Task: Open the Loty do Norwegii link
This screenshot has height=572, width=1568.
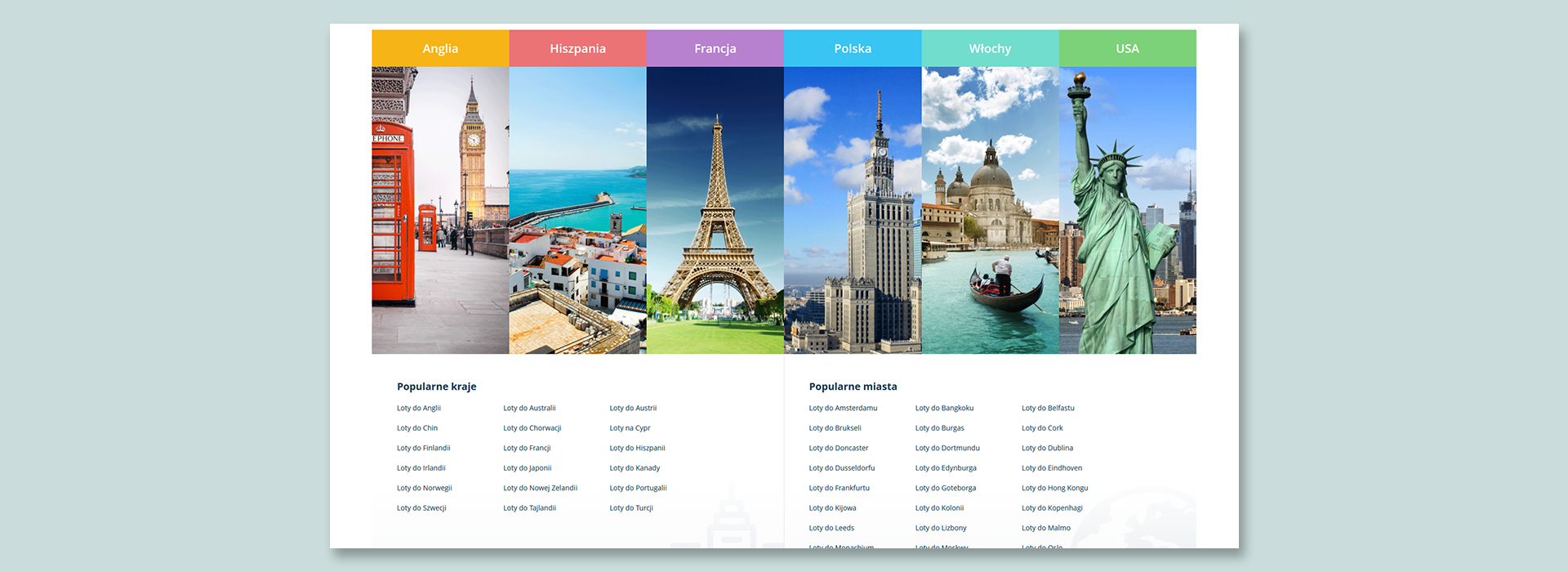Action: [x=425, y=488]
